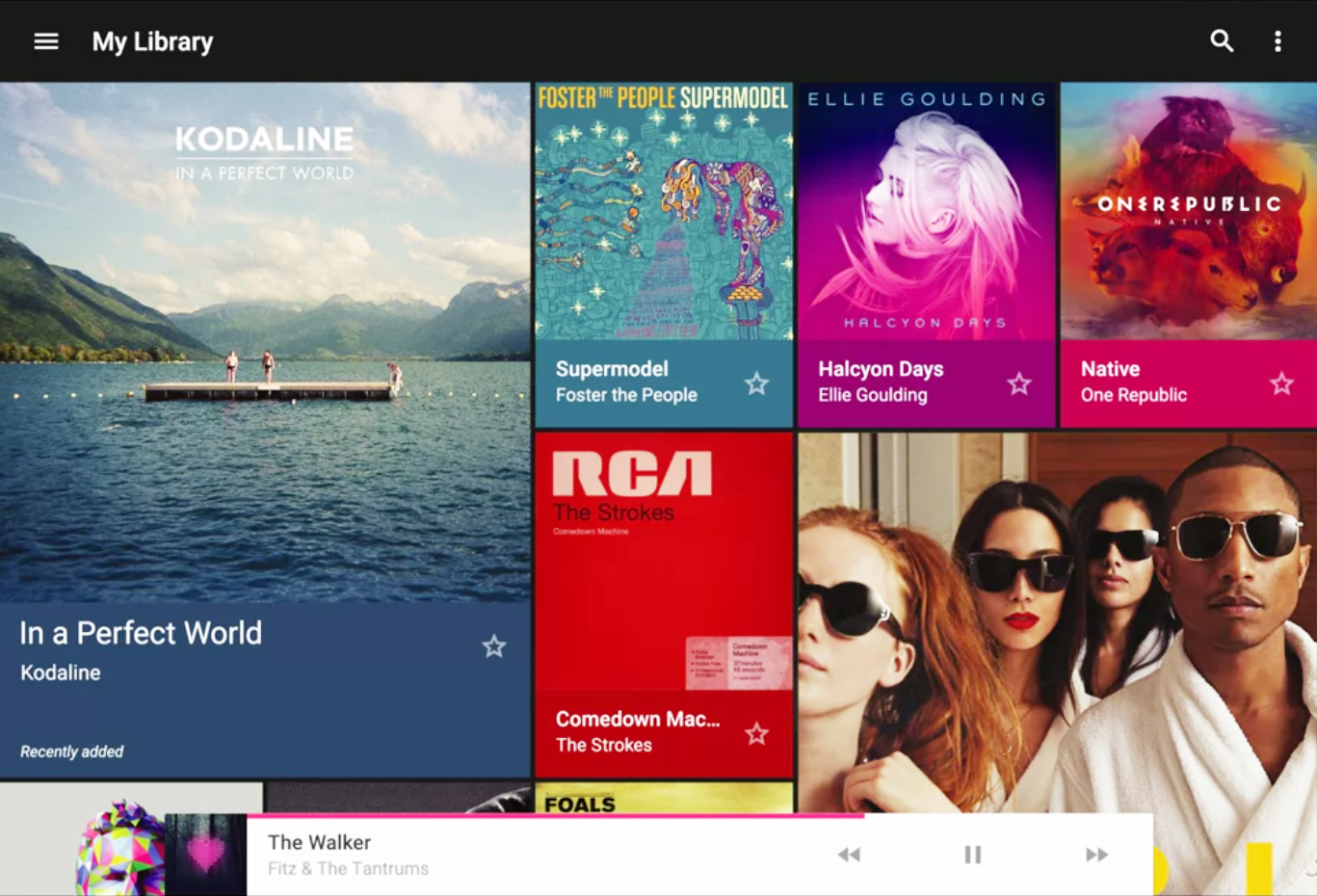Select the Native album title
The image size is (1317, 896).
pyautogui.click(x=1110, y=369)
